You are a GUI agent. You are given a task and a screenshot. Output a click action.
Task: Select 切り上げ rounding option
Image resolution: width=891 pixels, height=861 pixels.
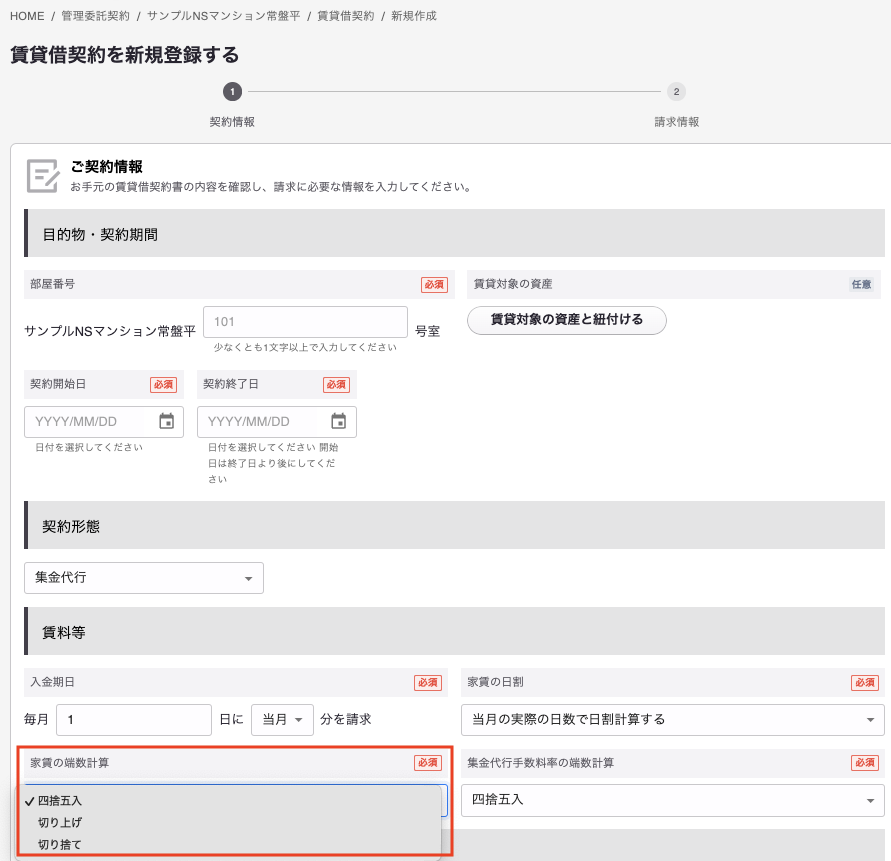(60, 823)
